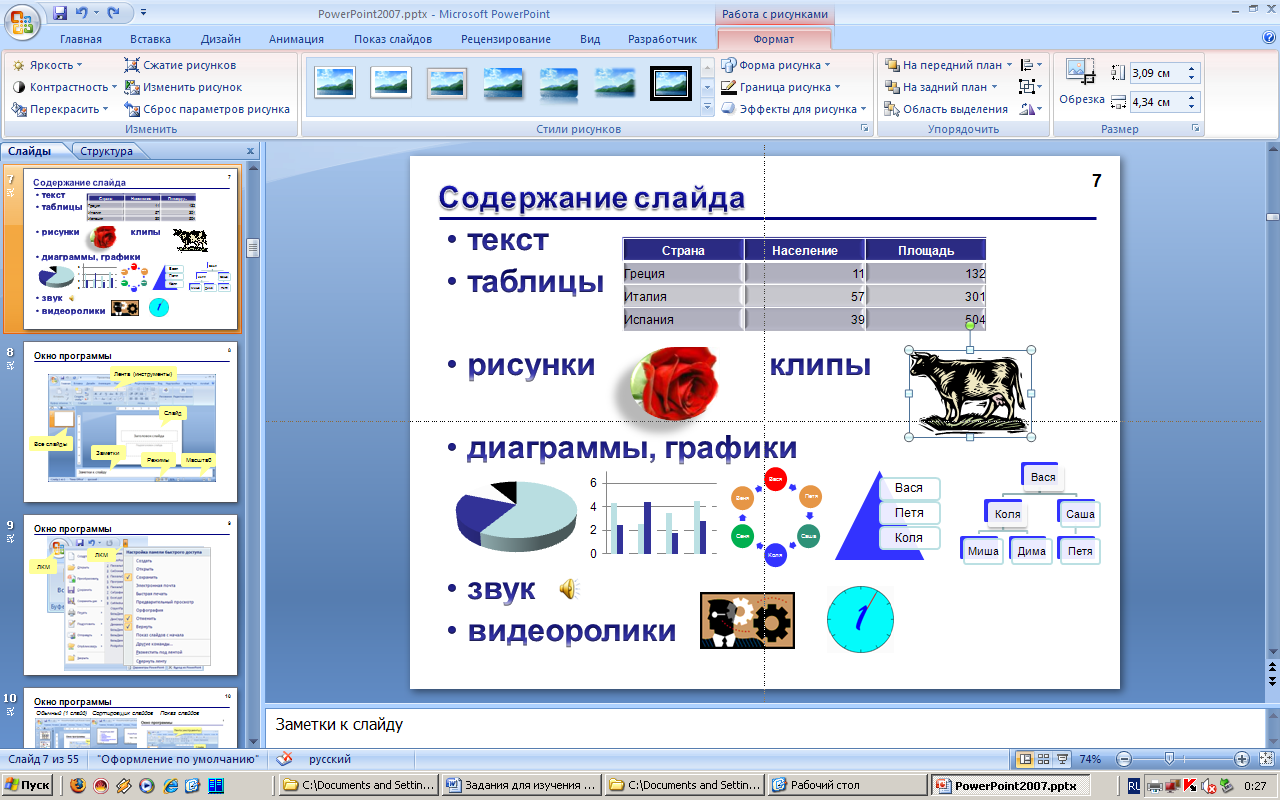
Task: Click the spell-check icon in status bar
Action: [285, 759]
